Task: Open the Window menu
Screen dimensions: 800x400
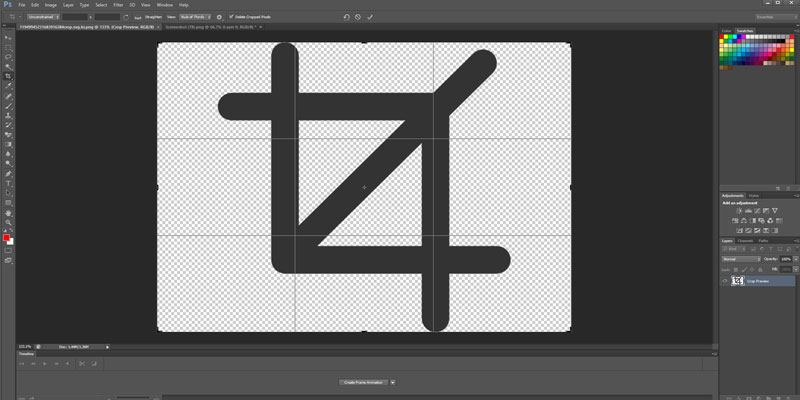Action: pyautogui.click(x=165, y=5)
